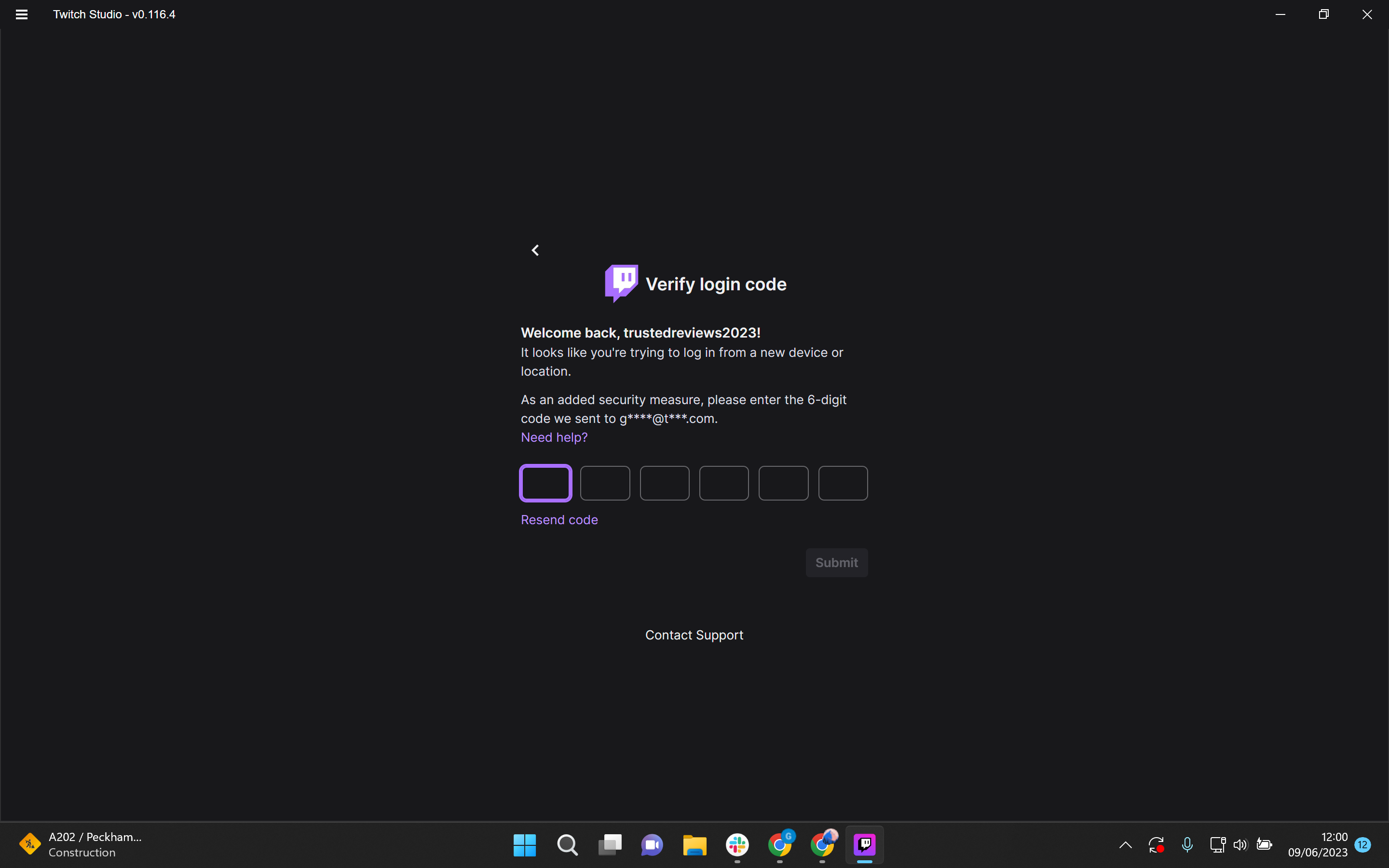
Task: Open the hamburger menu in Twitch Studio
Action: point(22,14)
